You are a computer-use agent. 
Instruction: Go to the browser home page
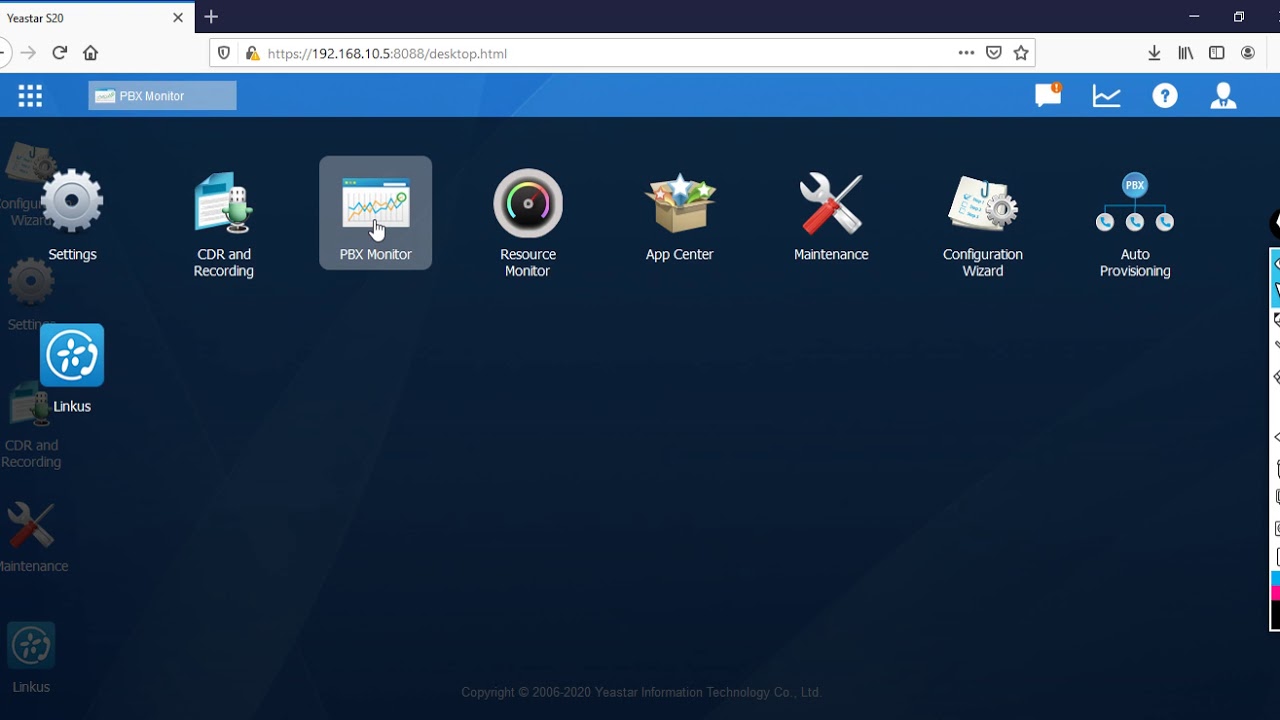(91, 53)
